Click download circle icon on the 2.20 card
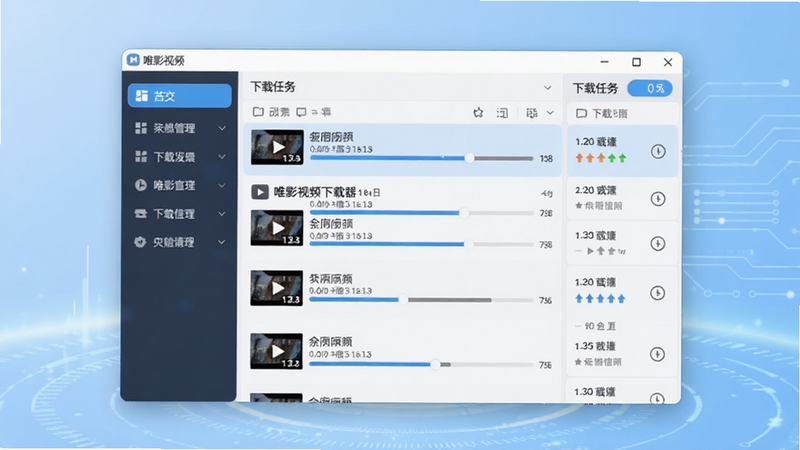This screenshot has width=800, height=450. tap(658, 198)
